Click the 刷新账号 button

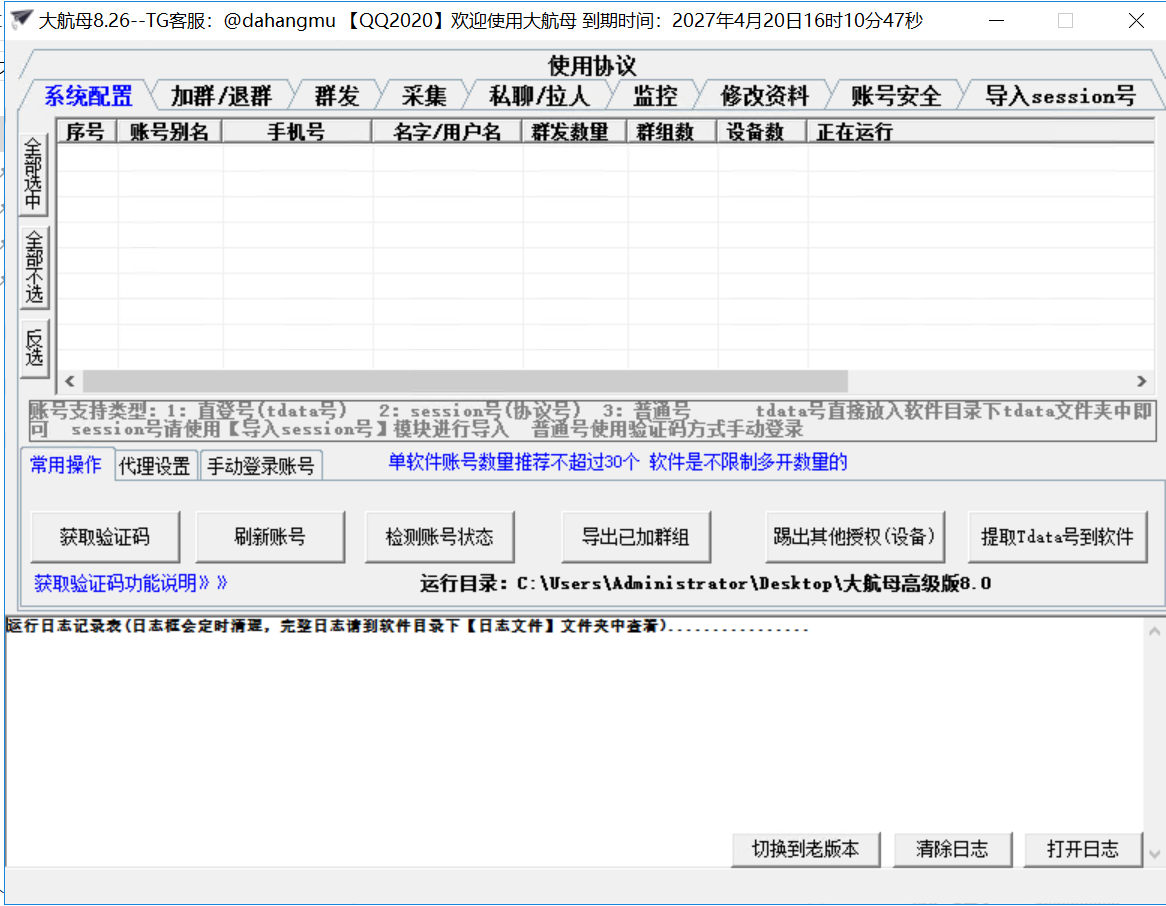point(270,537)
